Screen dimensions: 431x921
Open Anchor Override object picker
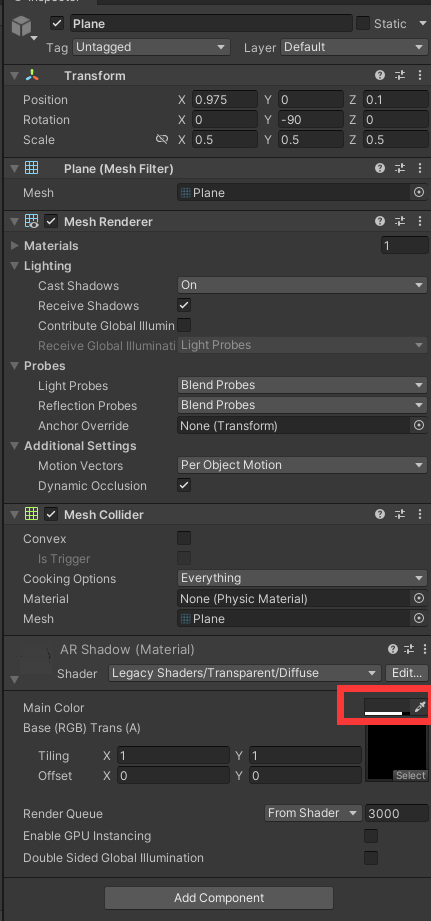click(419, 425)
